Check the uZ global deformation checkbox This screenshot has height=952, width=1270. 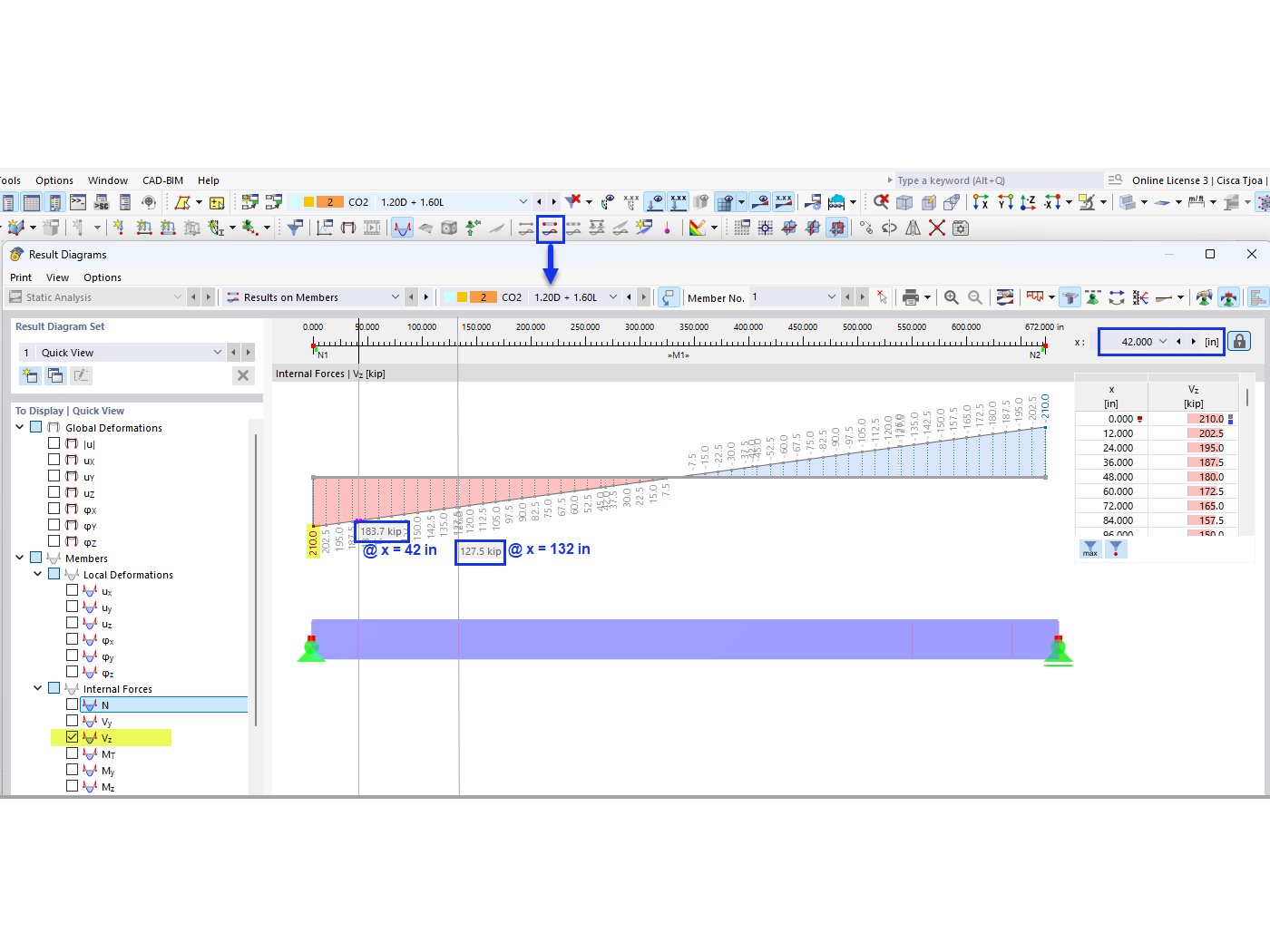point(53,492)
